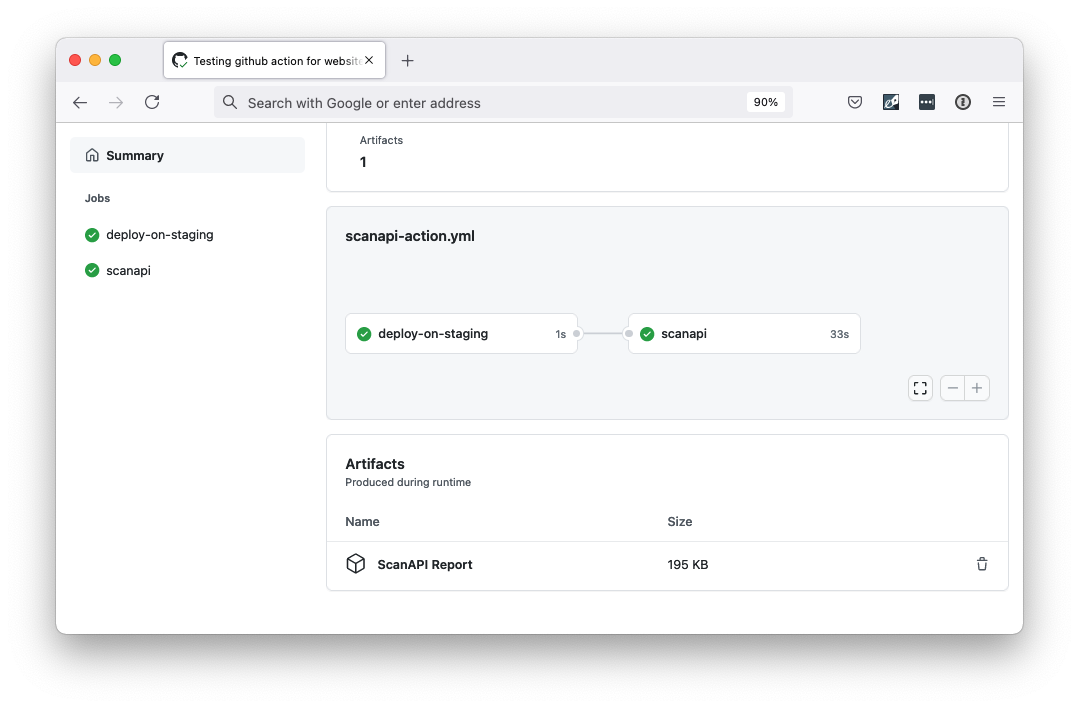Open the Firefox application menu
Viewport: 1079px width, 708px height.
click(999, 101)
